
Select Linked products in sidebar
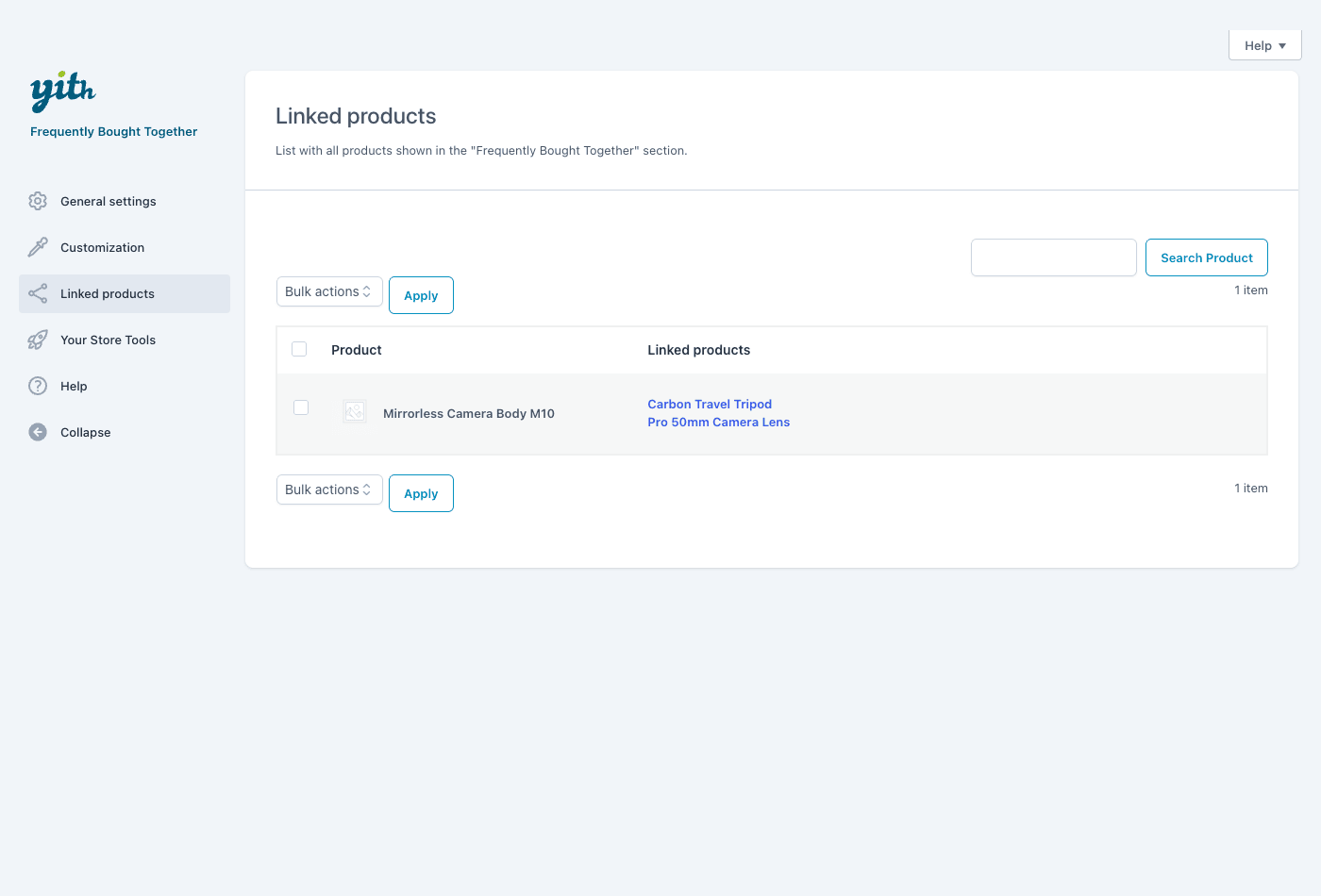click(125, 293)
